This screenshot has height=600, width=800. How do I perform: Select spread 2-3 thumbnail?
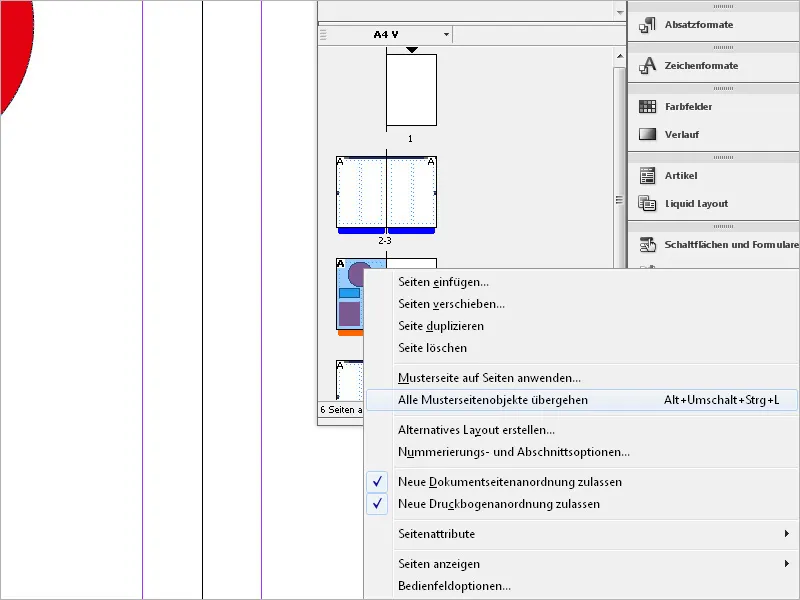point(386,192)
